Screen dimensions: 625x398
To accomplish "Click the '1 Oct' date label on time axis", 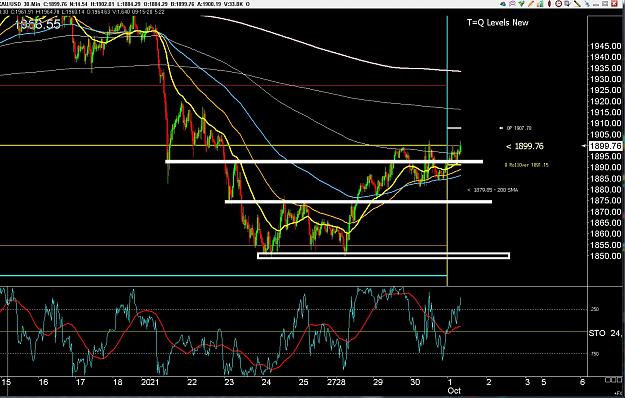I will (x=453, y=386).
